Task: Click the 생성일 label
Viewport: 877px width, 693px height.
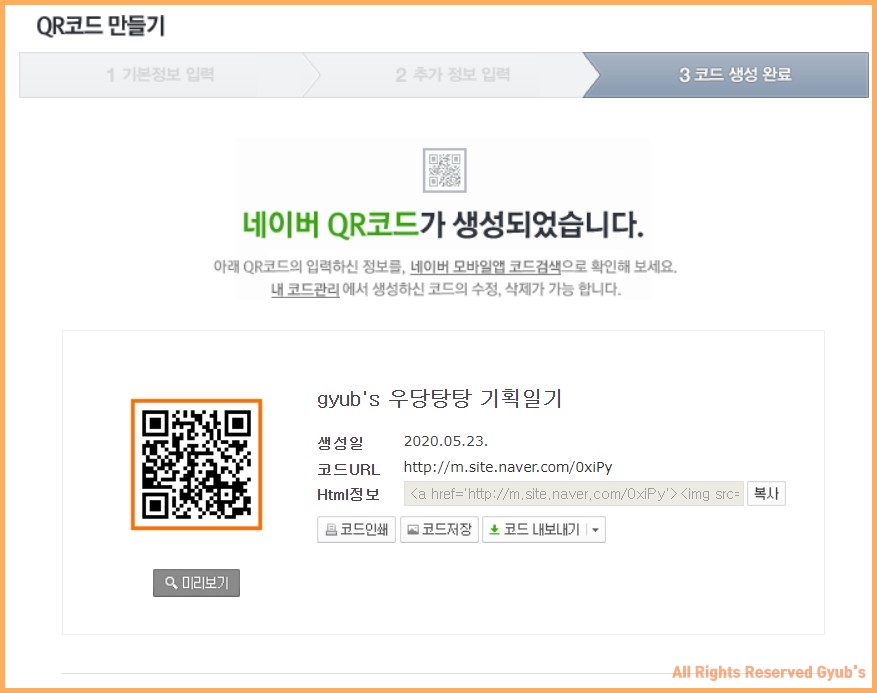Action: (341, 444)
